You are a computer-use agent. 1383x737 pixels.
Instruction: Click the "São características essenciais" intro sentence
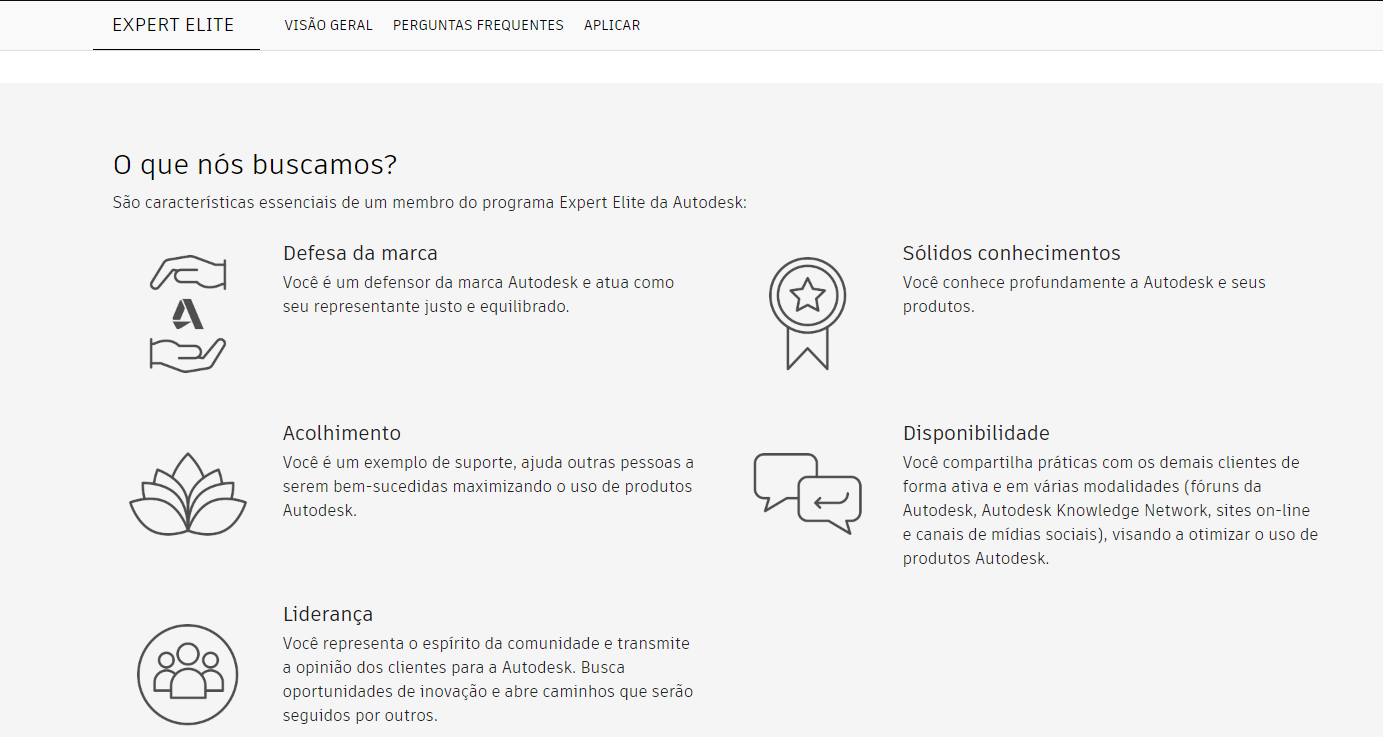coord(430,203)
